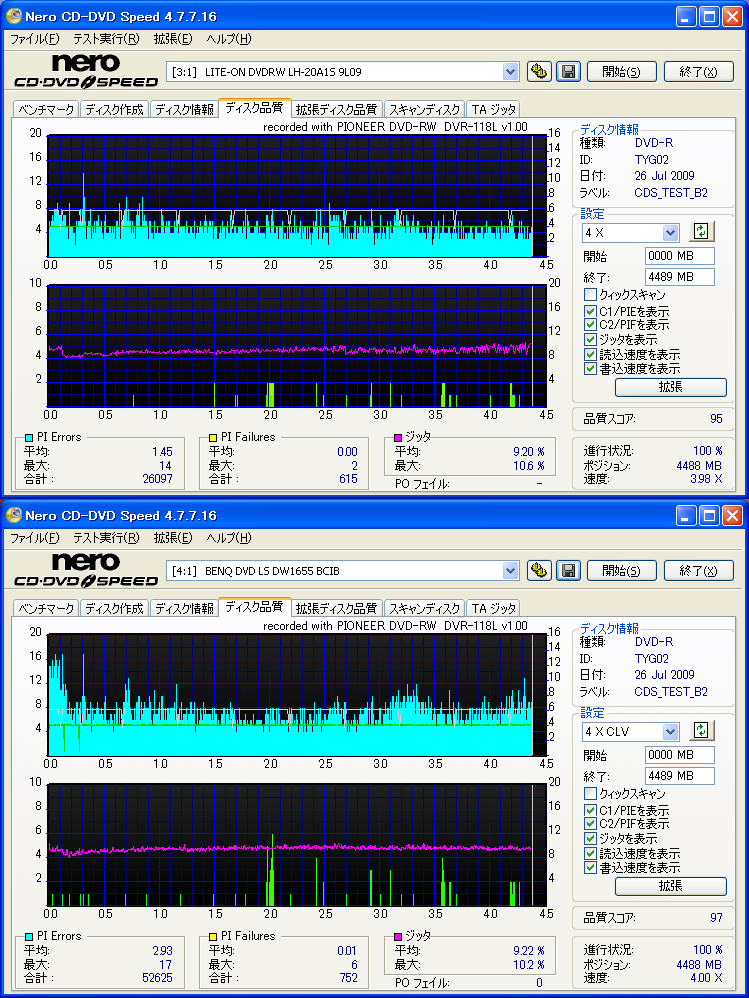Maximize the top Nero window

[709, 17]
